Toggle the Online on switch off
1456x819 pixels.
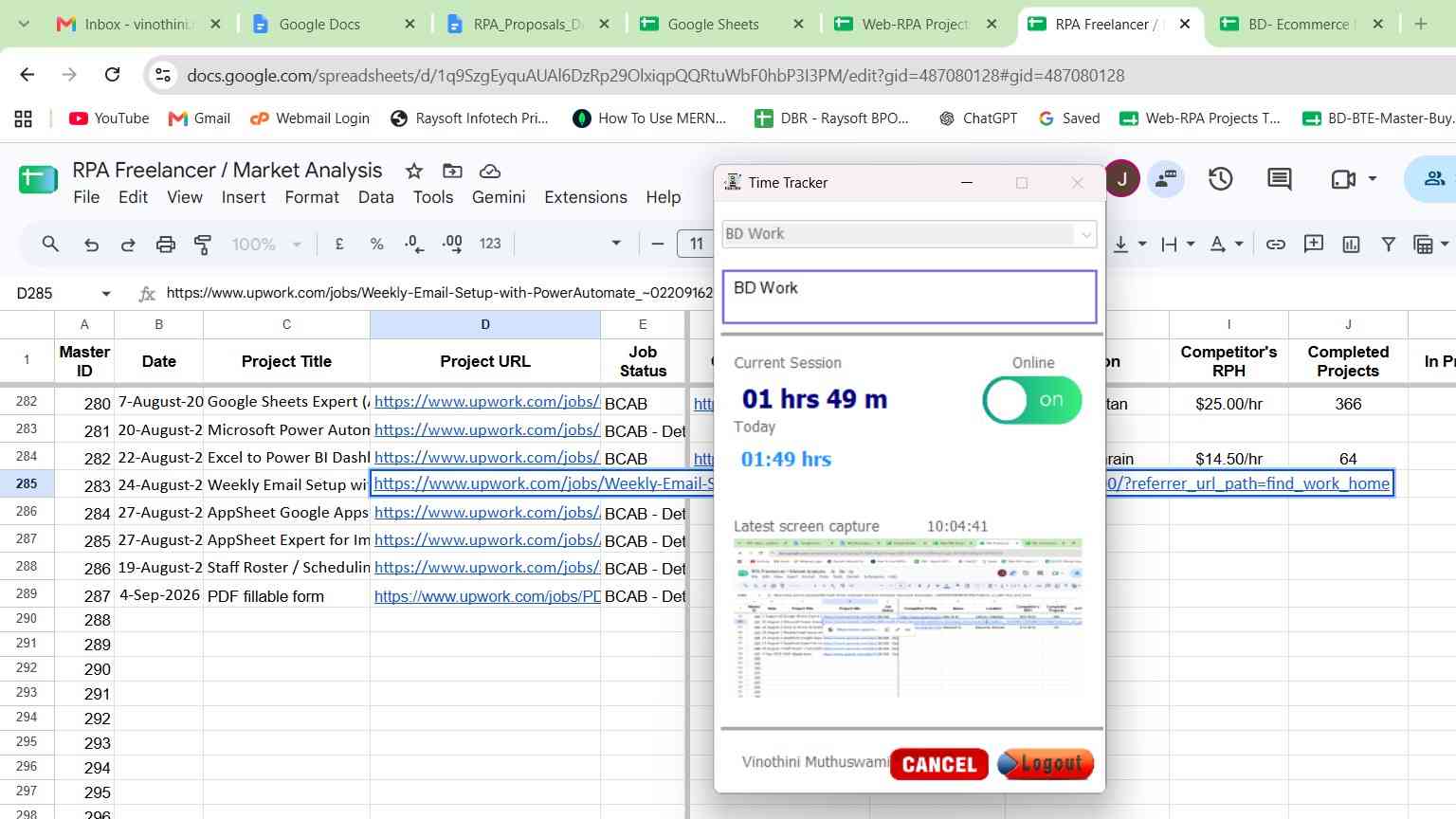[1032, 400]
